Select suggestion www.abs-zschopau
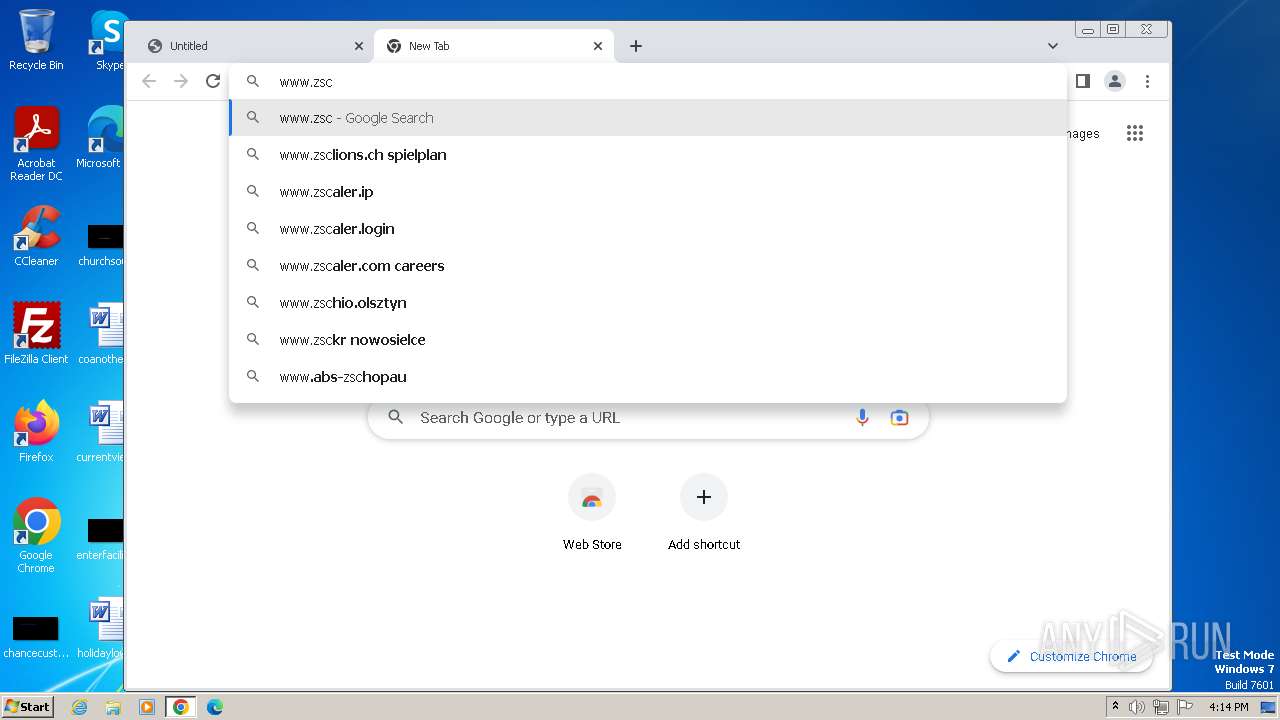The image size is (1280, 720). point(648,377)
